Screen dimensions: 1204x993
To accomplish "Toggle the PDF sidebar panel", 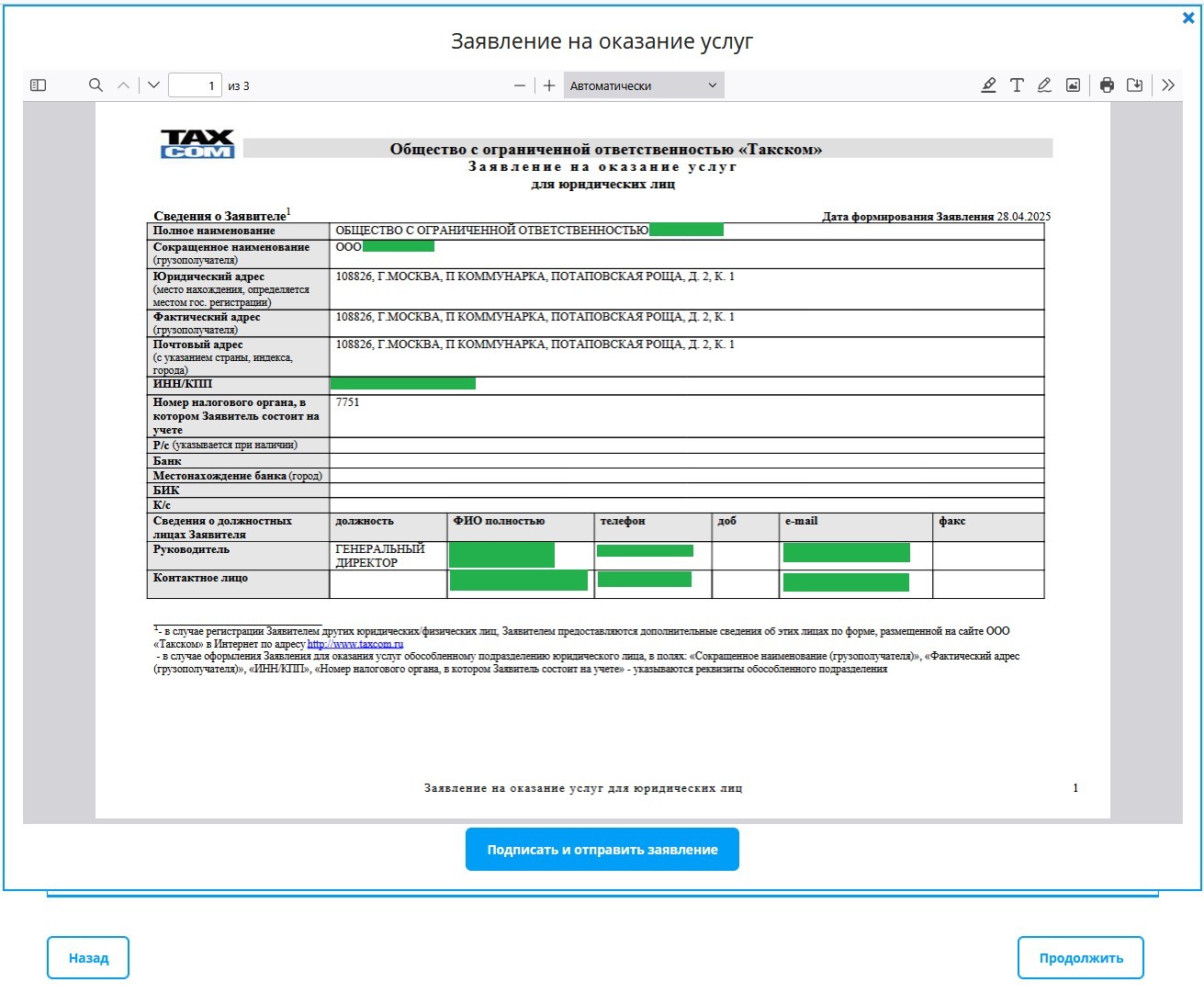I will pyautogui.click(x=38, y=85).
